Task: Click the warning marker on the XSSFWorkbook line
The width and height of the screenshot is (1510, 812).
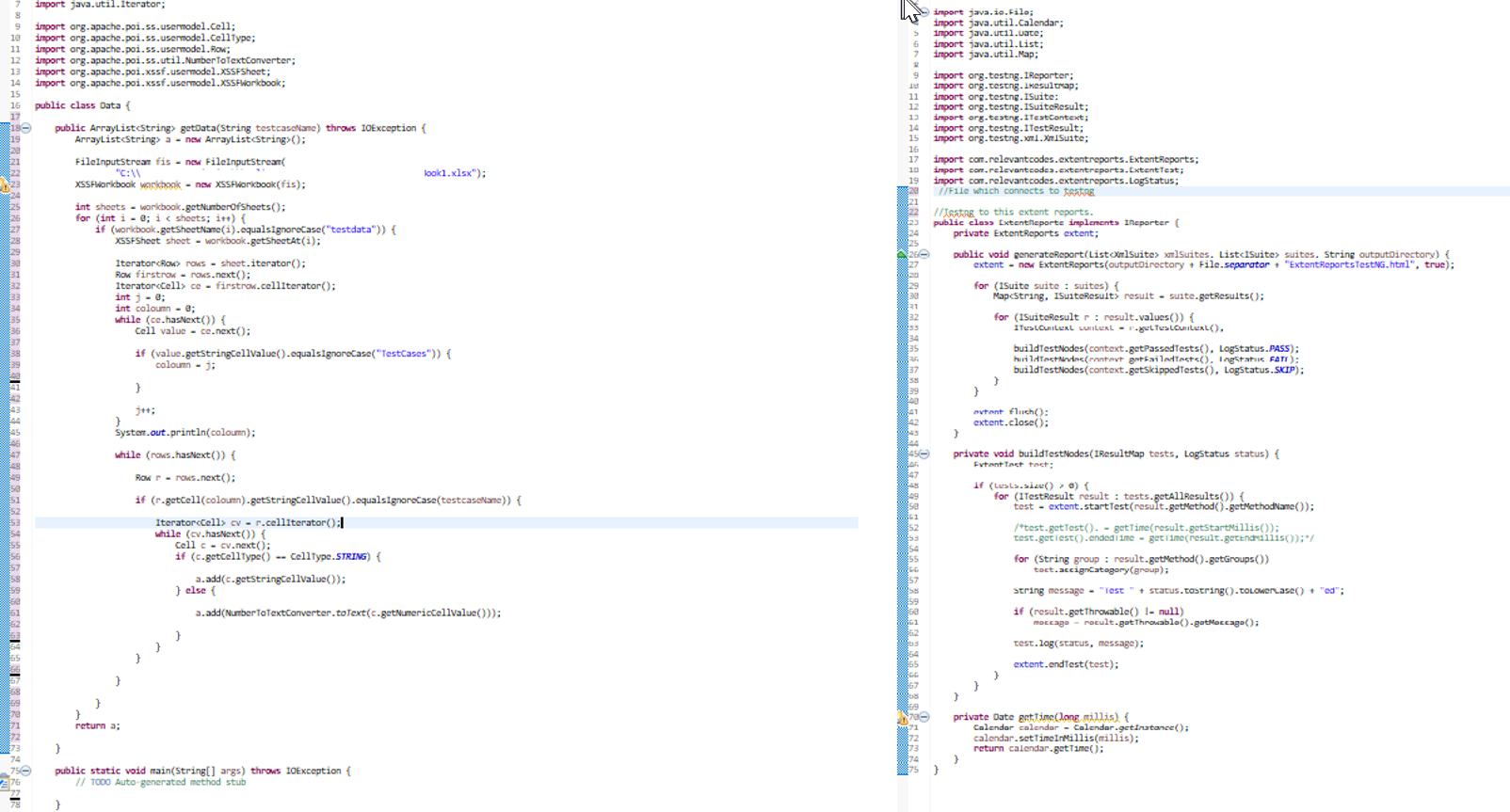Action: (x=5, y=185)
